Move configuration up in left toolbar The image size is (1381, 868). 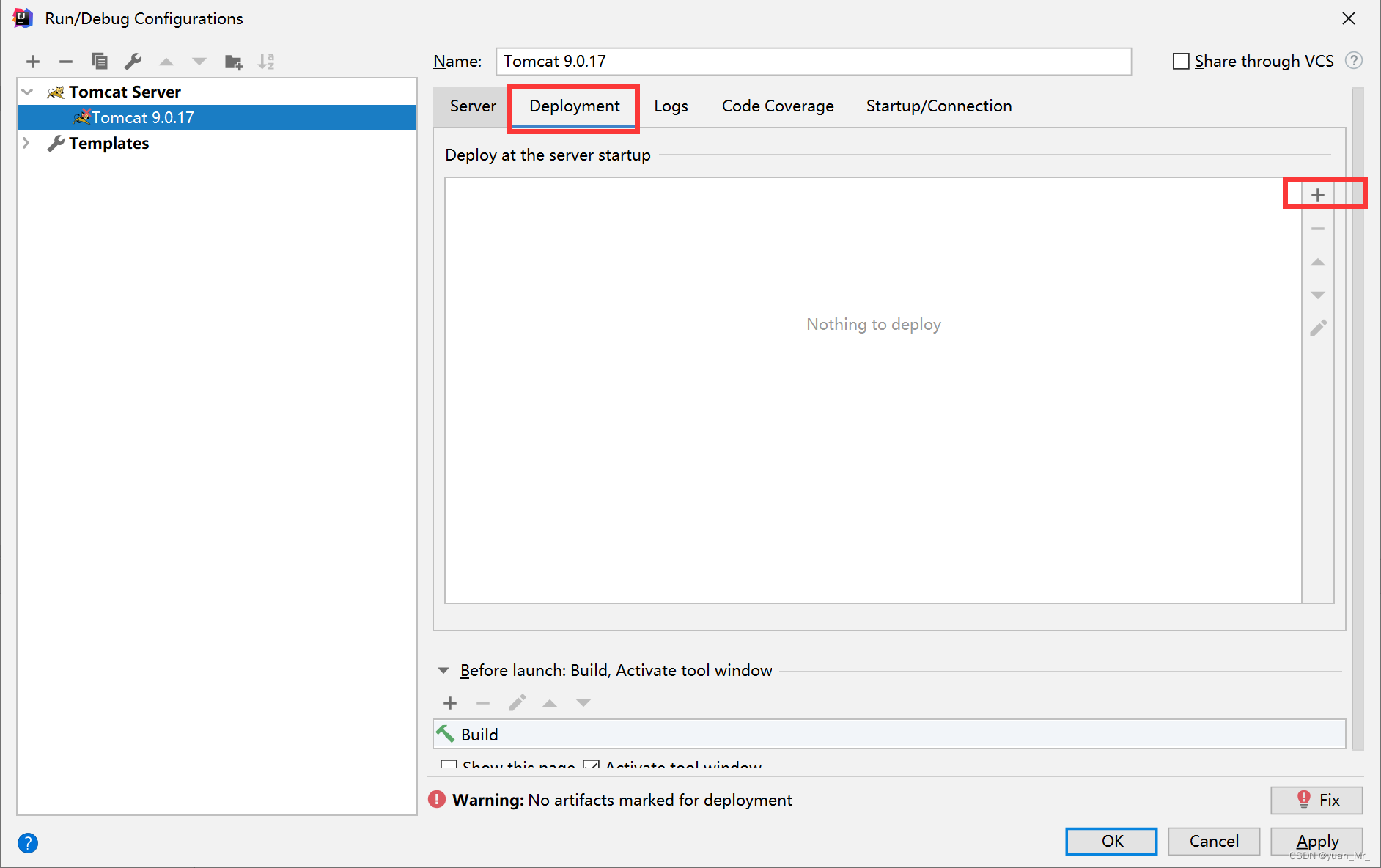166,62
